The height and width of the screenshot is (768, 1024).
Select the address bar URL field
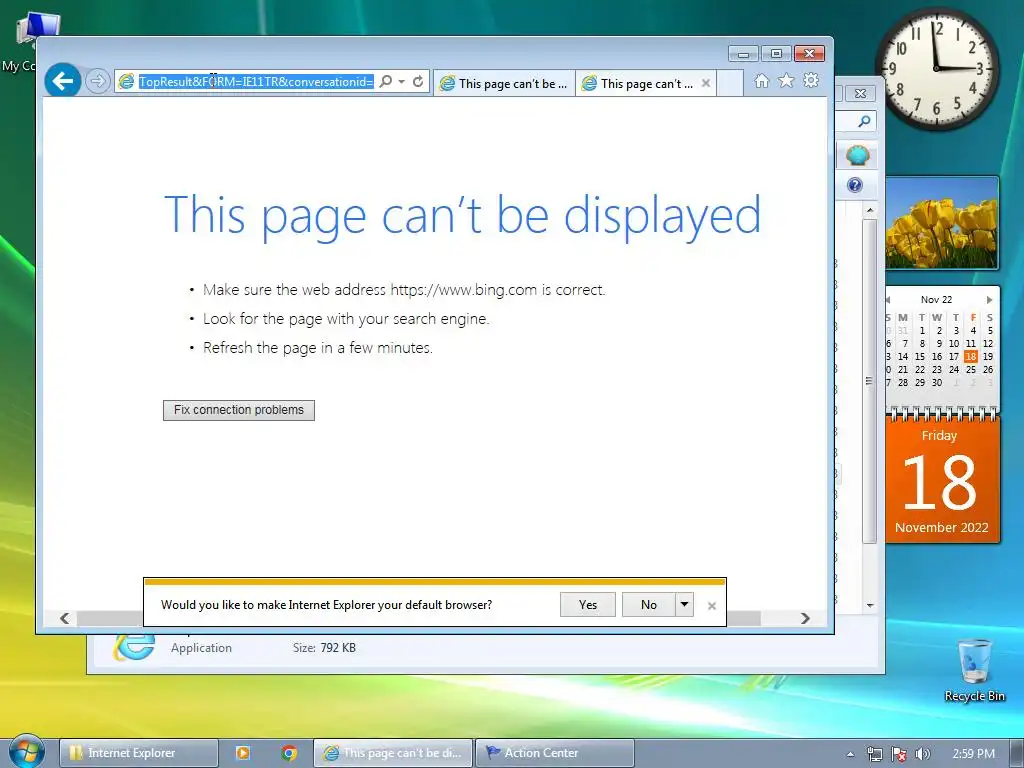(255, 82)
